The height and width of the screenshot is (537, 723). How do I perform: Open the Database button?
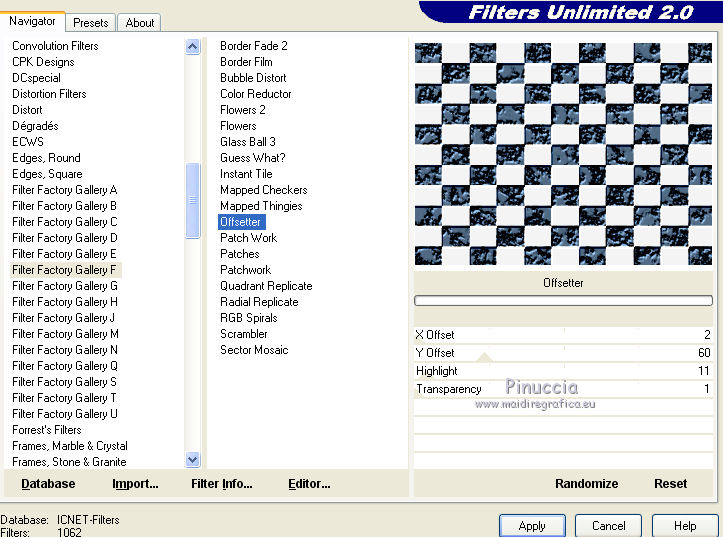[48, 484]
